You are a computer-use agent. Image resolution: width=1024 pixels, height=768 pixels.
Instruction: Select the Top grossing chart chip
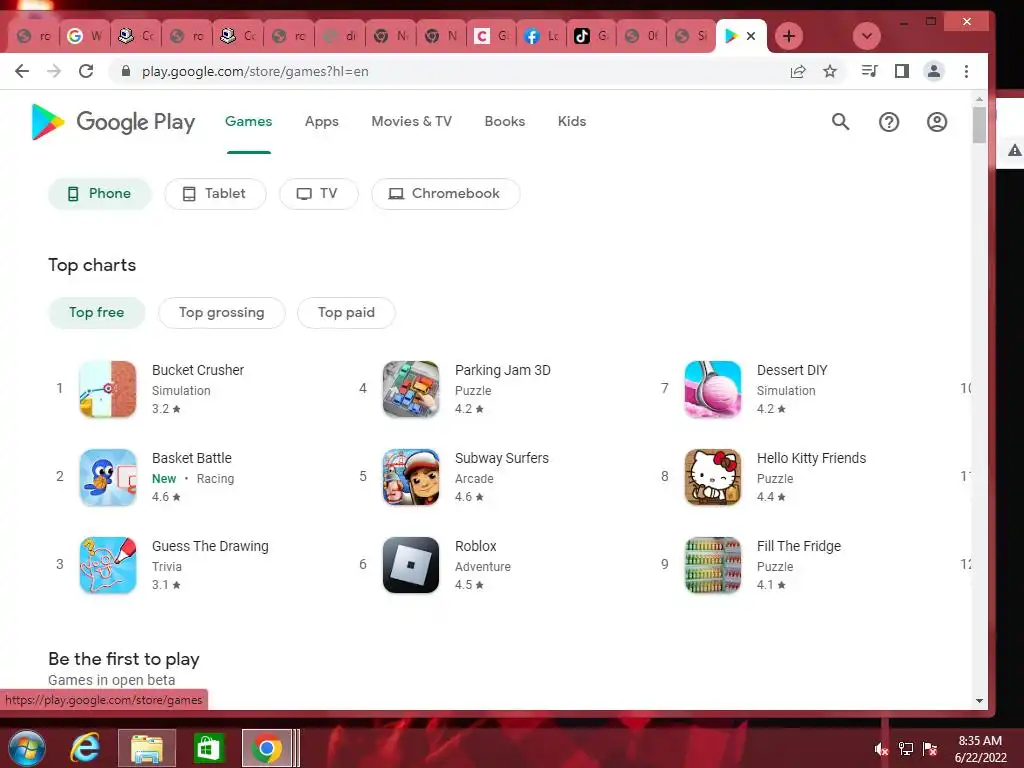[x=221, y=313]
